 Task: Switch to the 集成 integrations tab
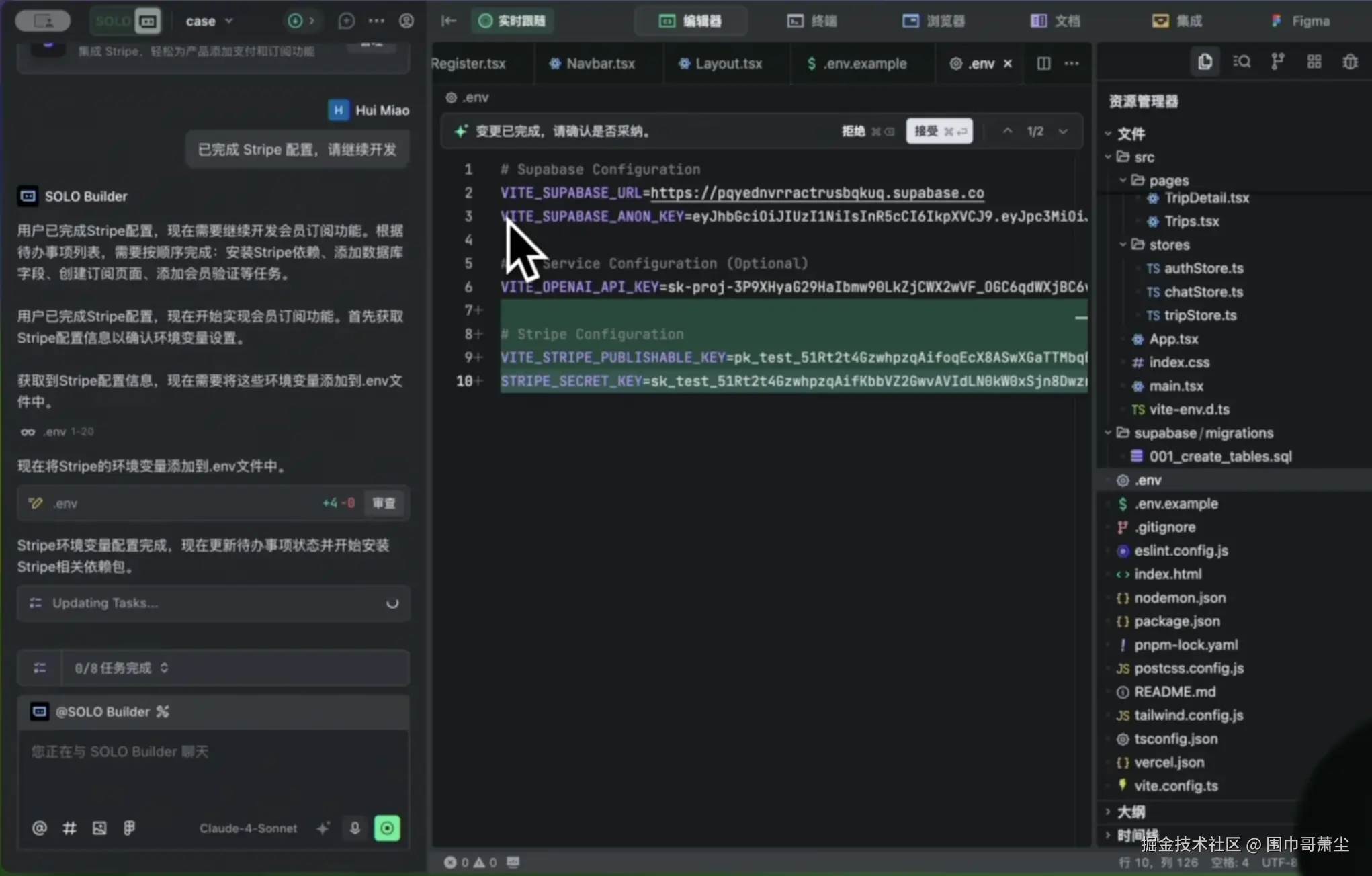tap(1177, 21)
